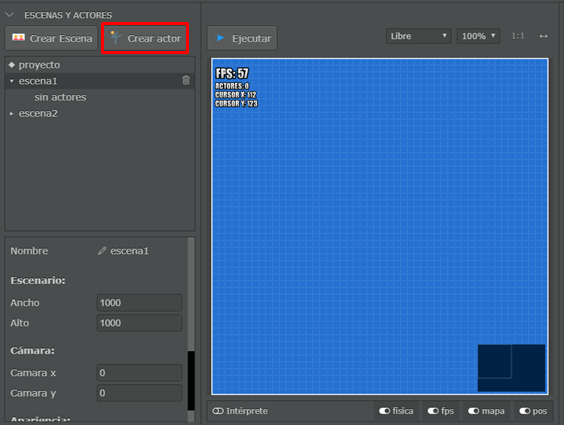Click the Crear actor button
The height and width of the screenshot is (425, 564).
pos(145,38)
